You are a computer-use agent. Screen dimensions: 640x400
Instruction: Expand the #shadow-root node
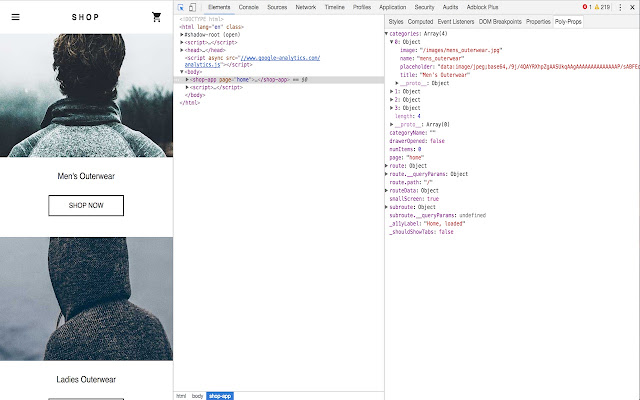(x=182, y=35)
